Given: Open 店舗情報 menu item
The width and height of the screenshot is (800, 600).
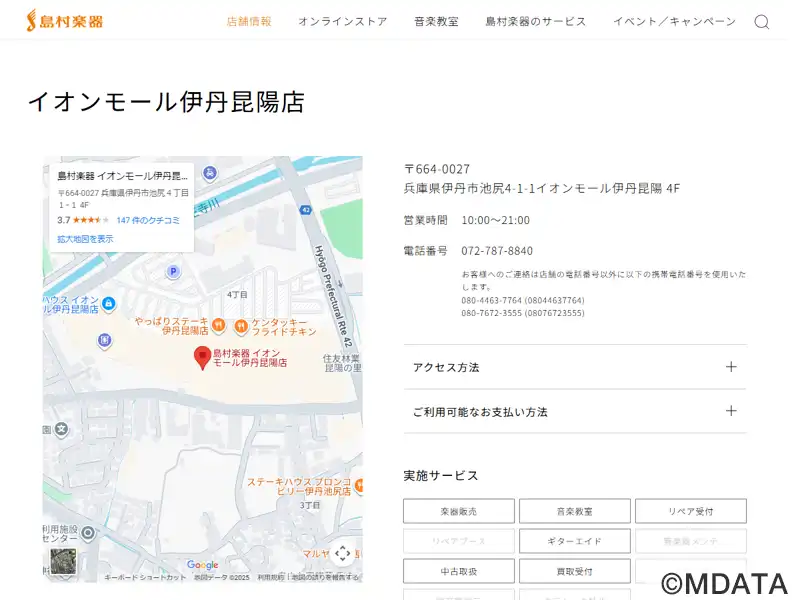Looking at the screenshot, I should coord(249,21).
